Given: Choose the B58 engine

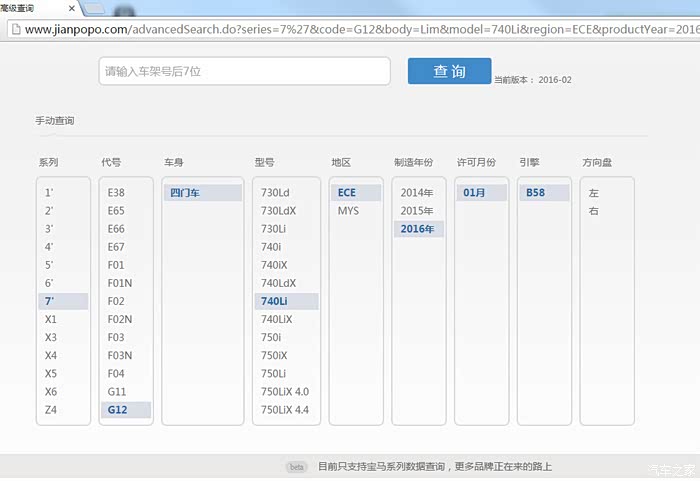Looking at the screenshot, I should point(536,193).
